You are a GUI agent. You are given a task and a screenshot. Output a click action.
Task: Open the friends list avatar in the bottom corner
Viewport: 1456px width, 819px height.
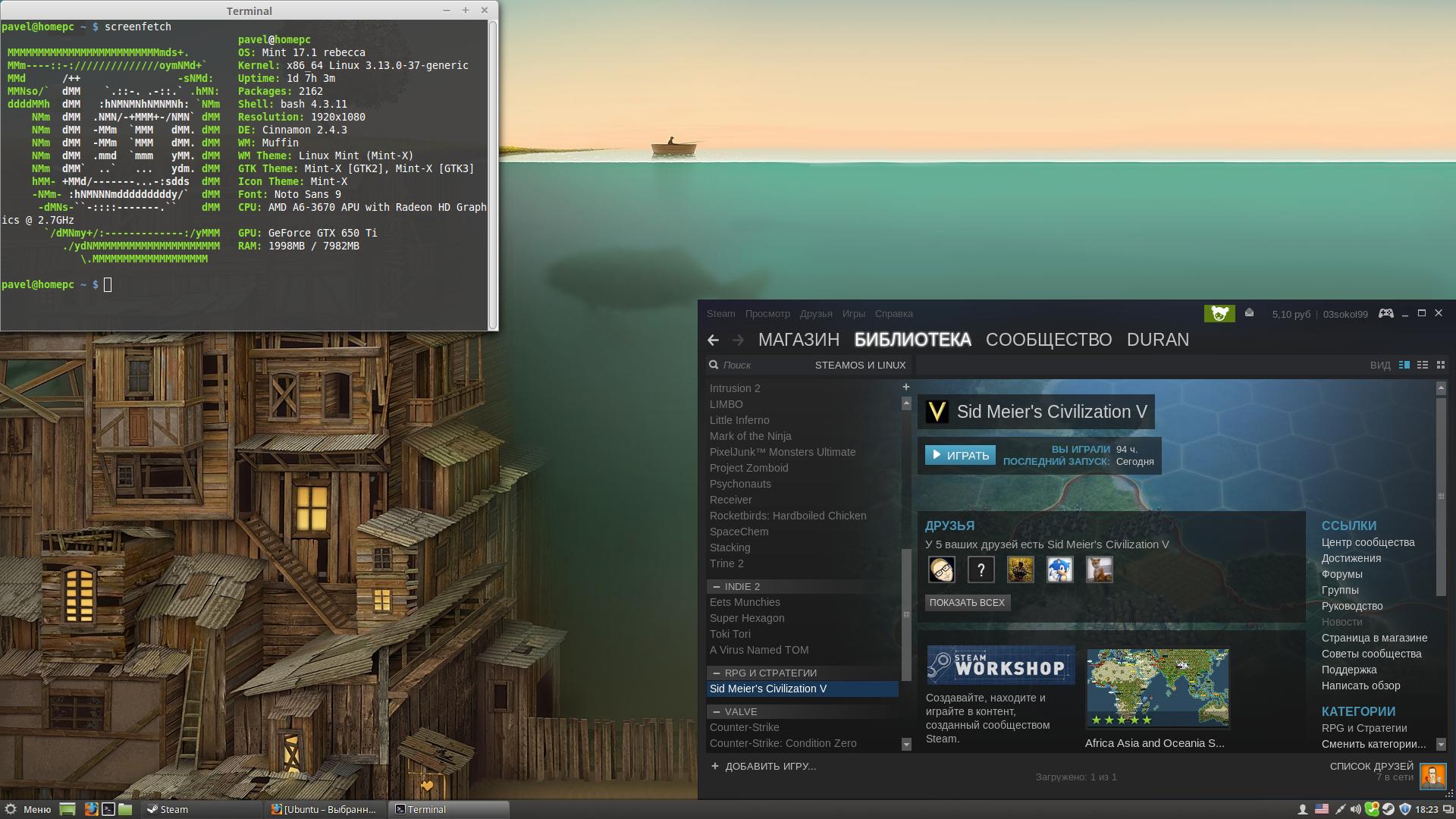1433,777
